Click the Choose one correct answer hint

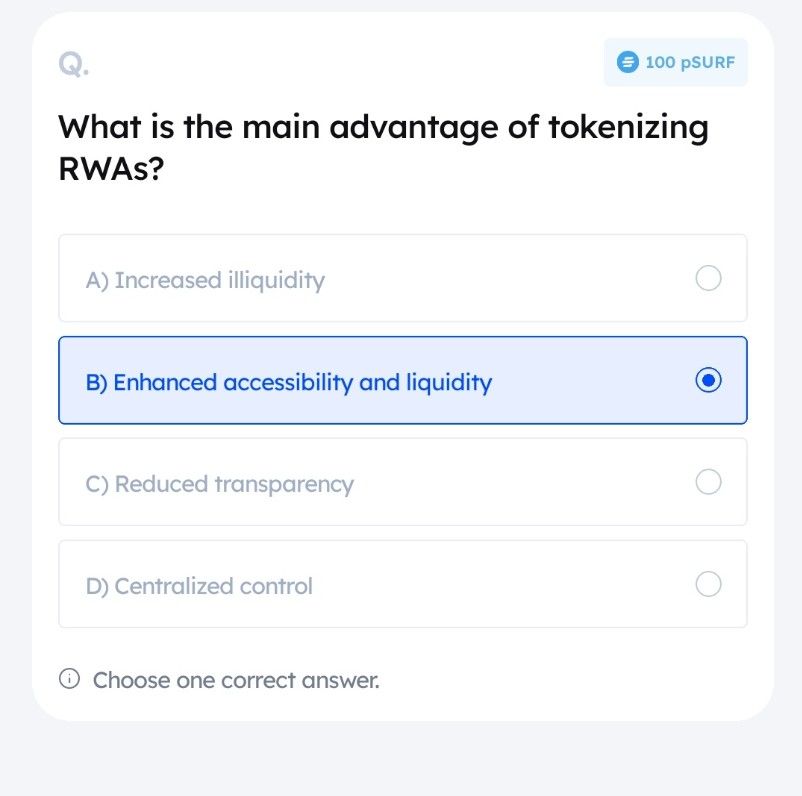pos(236,679)
